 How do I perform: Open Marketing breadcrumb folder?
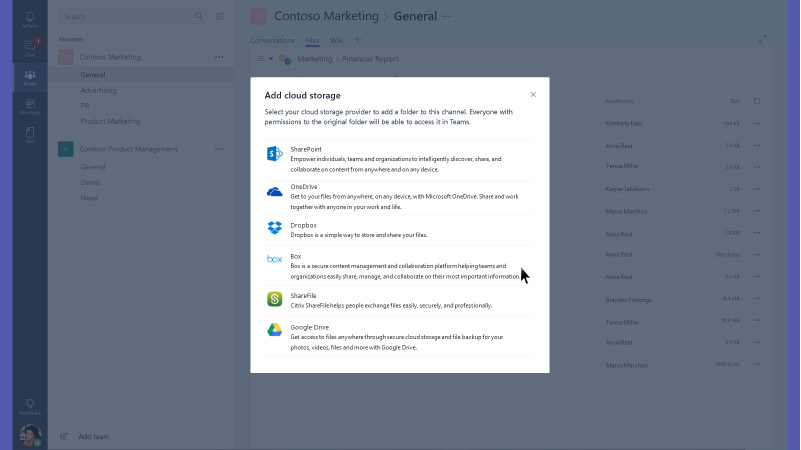click(315, 59)
